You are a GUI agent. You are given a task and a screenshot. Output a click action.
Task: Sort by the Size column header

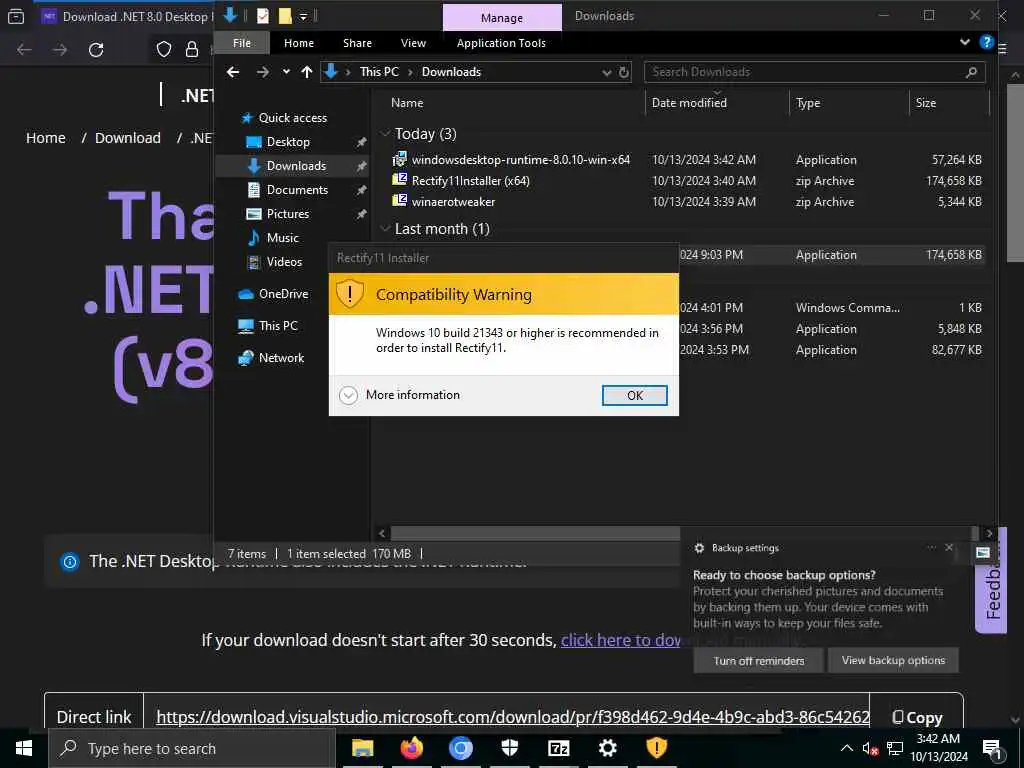pyautogui.click(x=925, y=103)
